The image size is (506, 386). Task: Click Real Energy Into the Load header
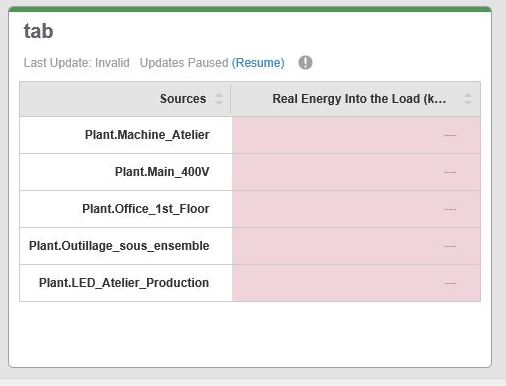tap(355, 99)
